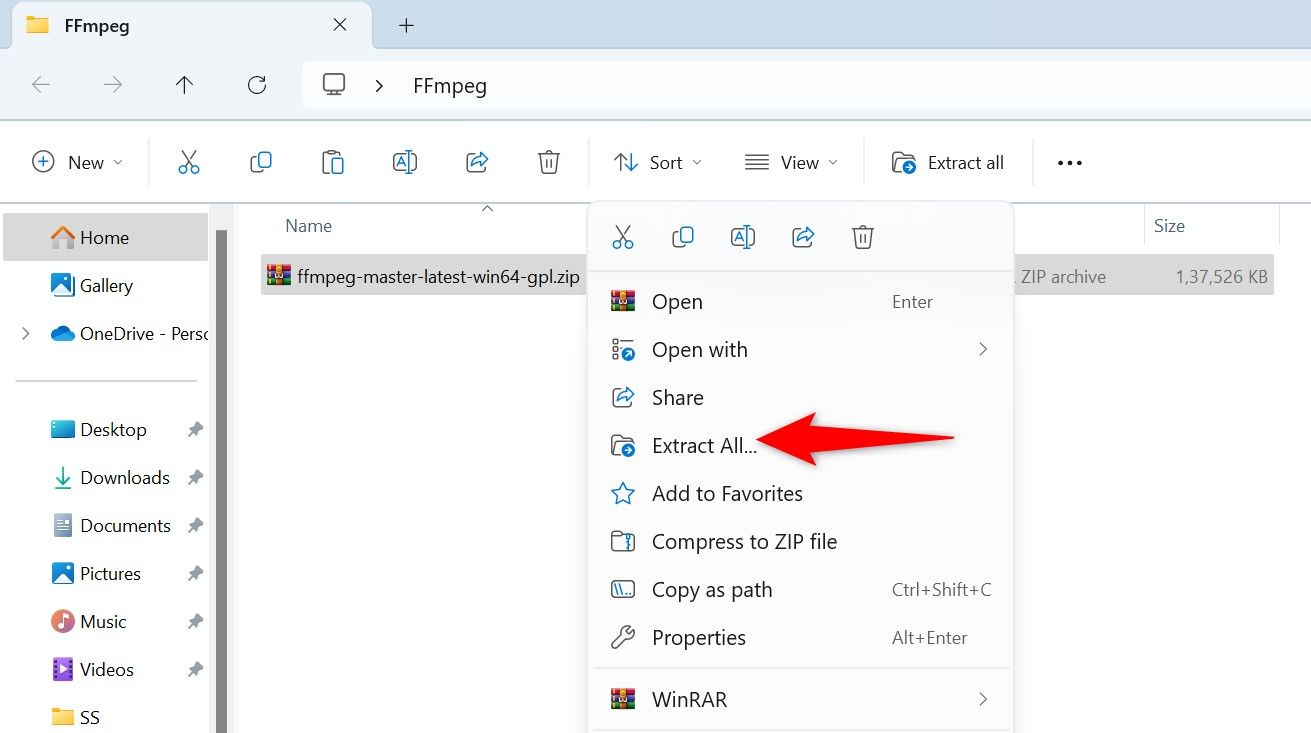Image resolution: width=1311 pixels, height=733 pixels.
Task: Unpin Documents from Quick access
Action: [x=195, y=526]
